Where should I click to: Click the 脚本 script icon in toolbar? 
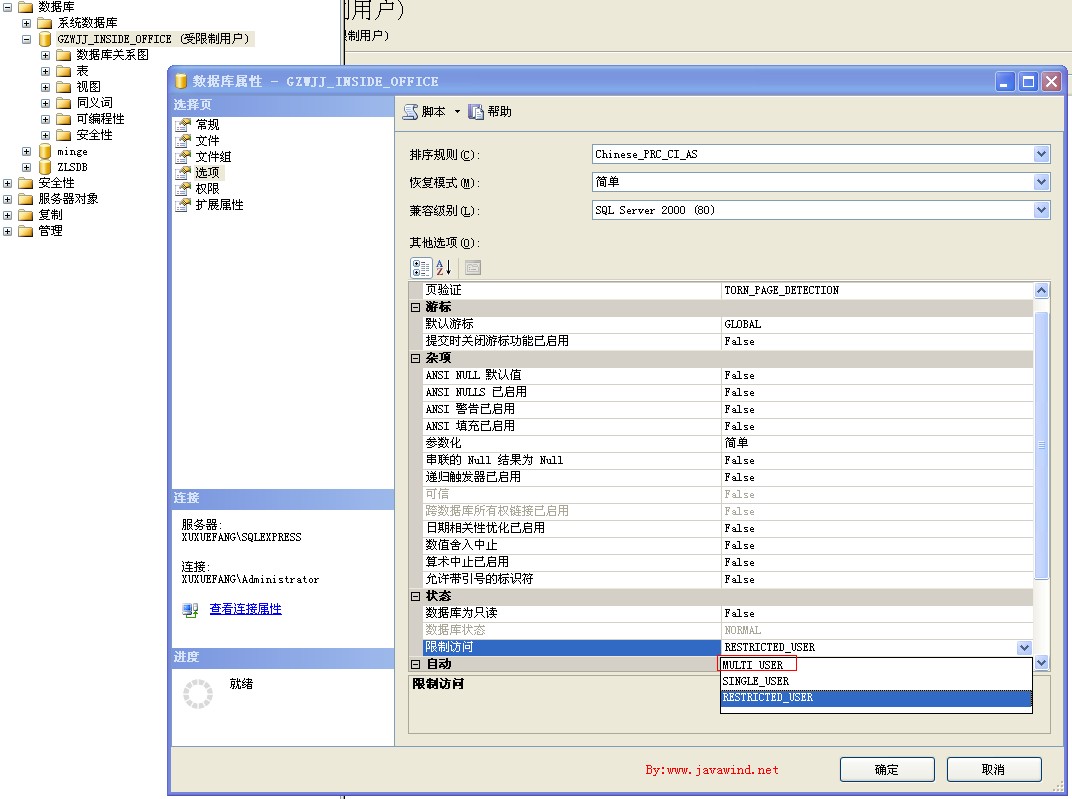click(x=410, y=112)
